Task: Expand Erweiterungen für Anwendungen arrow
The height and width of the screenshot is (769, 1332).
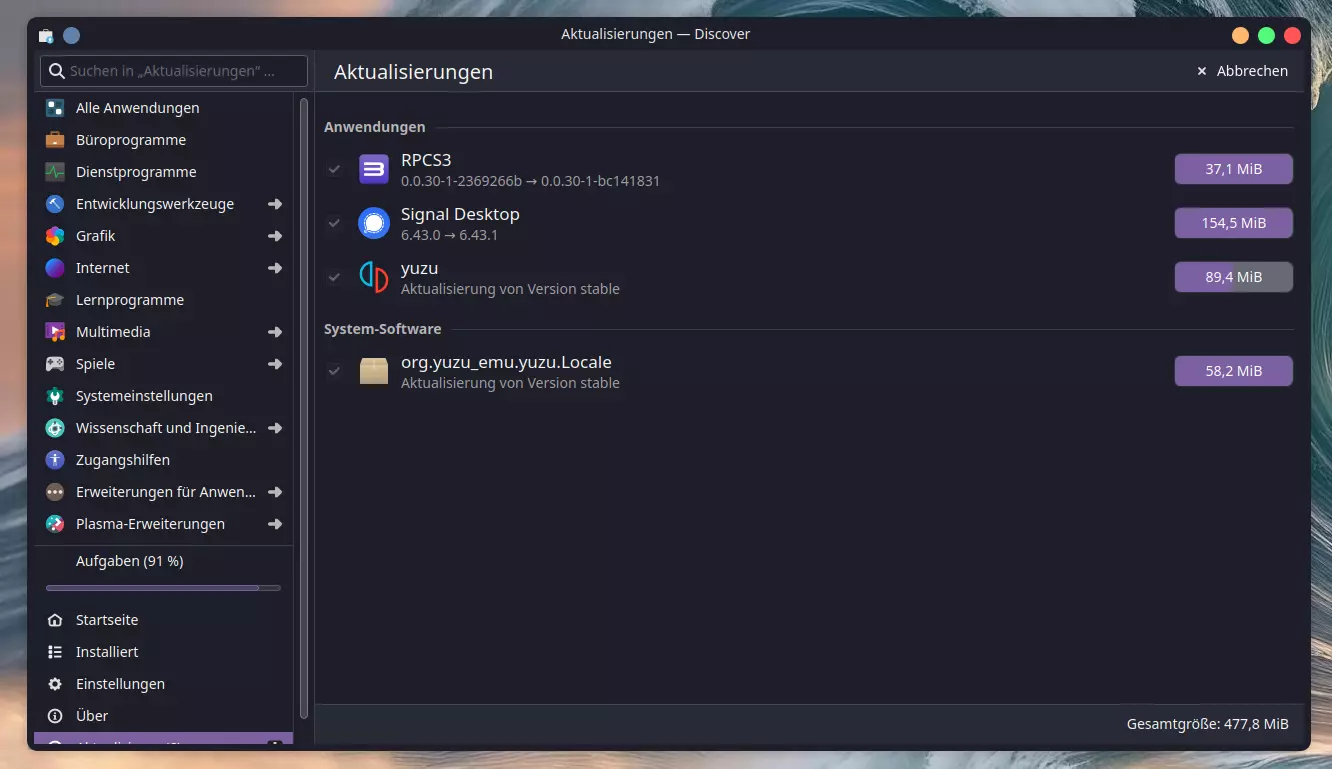Action: pos(275,492)
